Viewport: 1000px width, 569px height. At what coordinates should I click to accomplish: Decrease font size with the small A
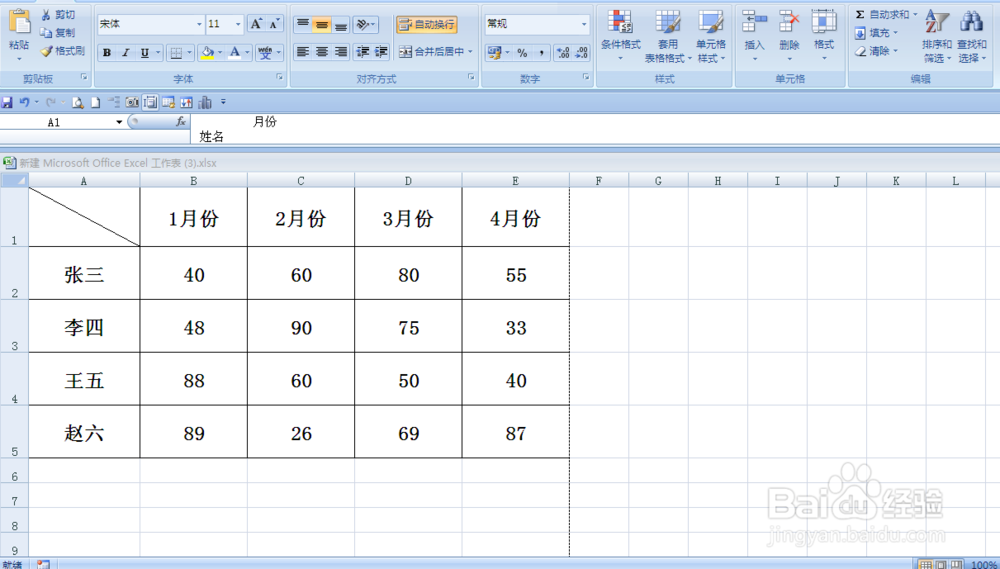click(274, 24)
